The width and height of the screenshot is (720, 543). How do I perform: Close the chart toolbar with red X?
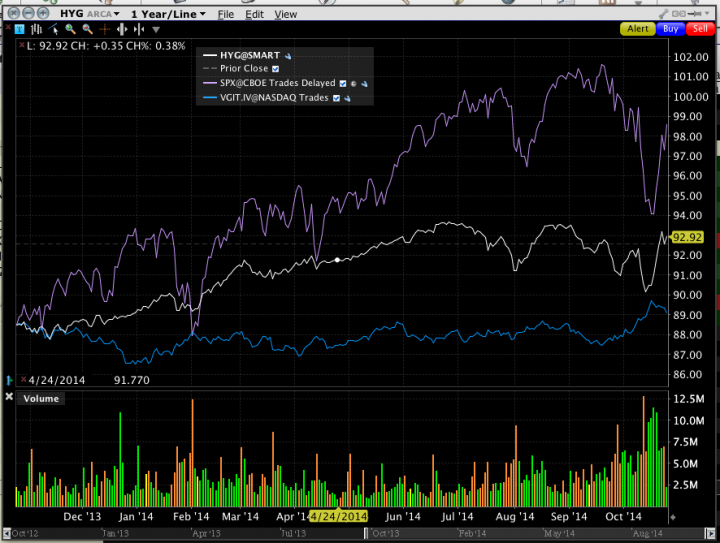(8, 28)
